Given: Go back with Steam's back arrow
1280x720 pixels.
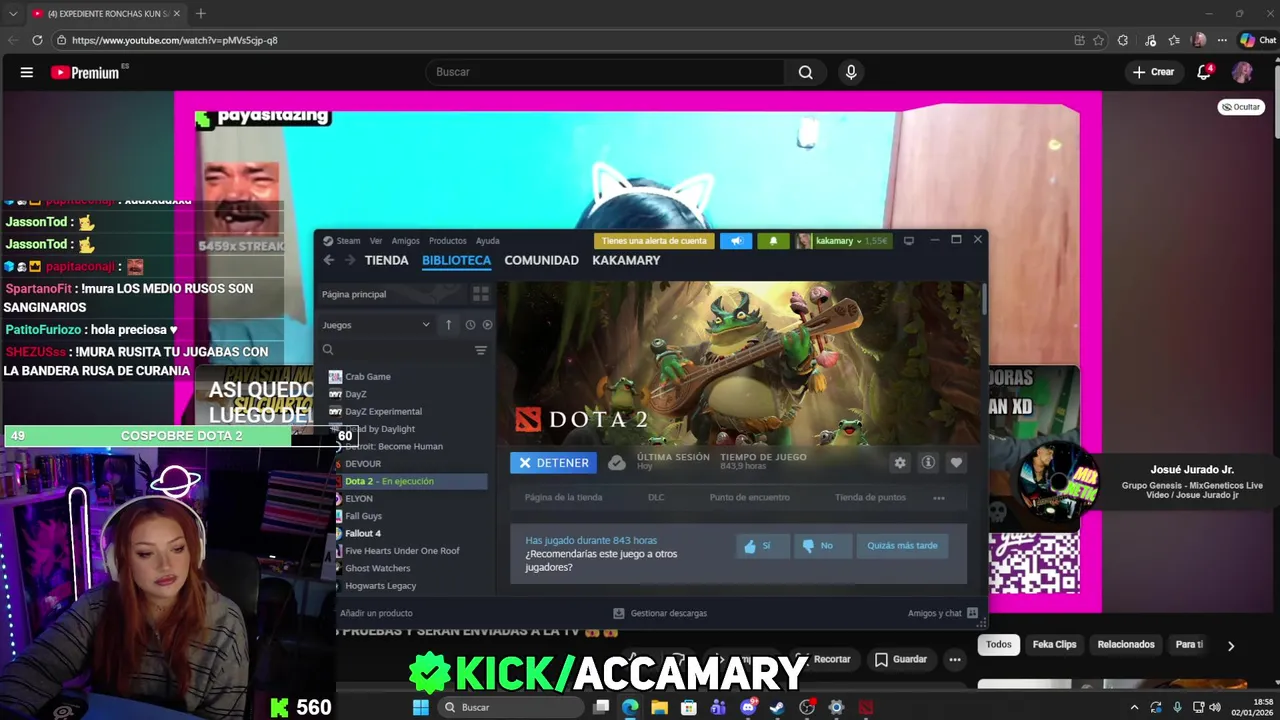Looking at the screenshot, I should (329, 260).
